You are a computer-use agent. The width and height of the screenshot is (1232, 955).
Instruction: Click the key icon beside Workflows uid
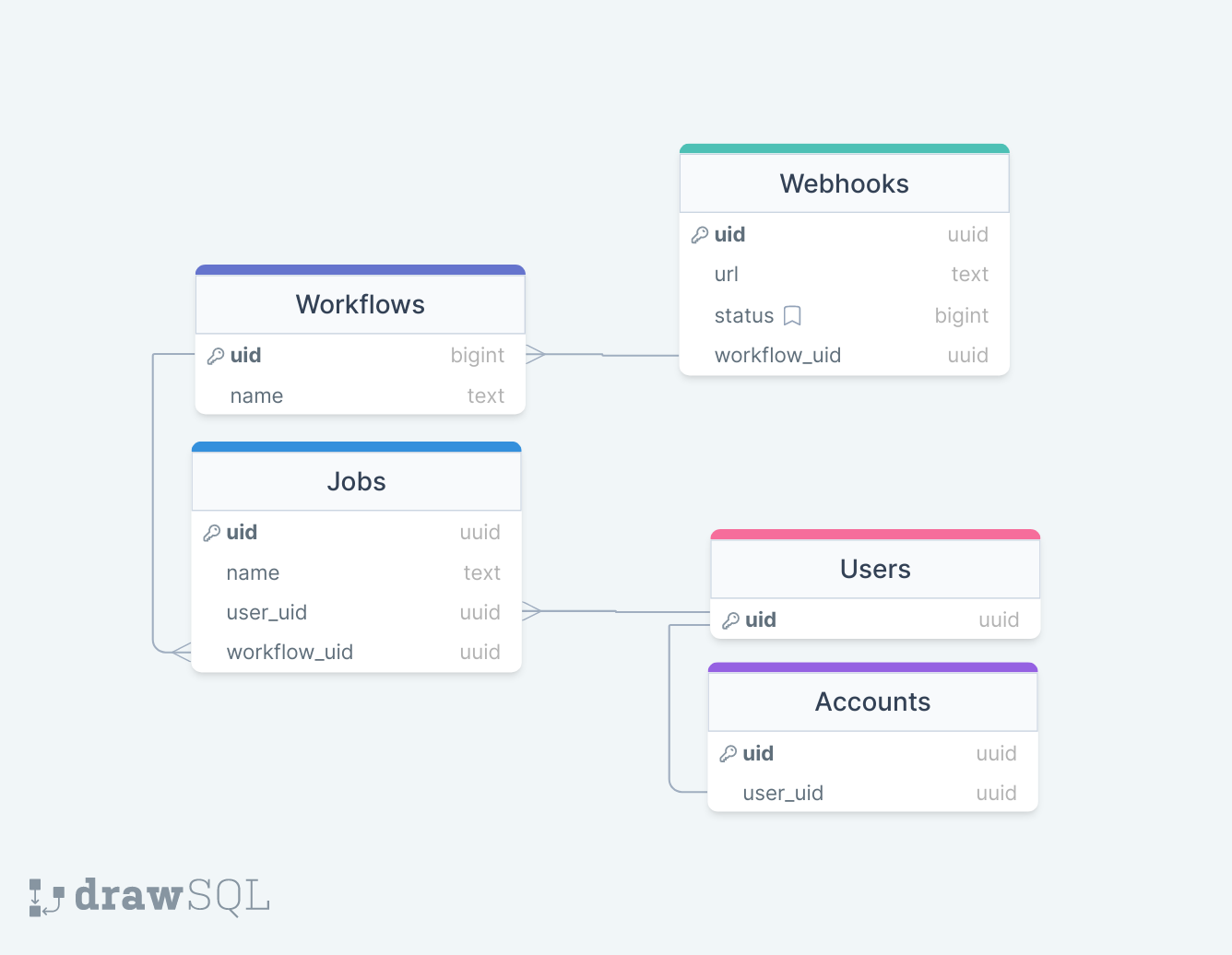(216, 356)
